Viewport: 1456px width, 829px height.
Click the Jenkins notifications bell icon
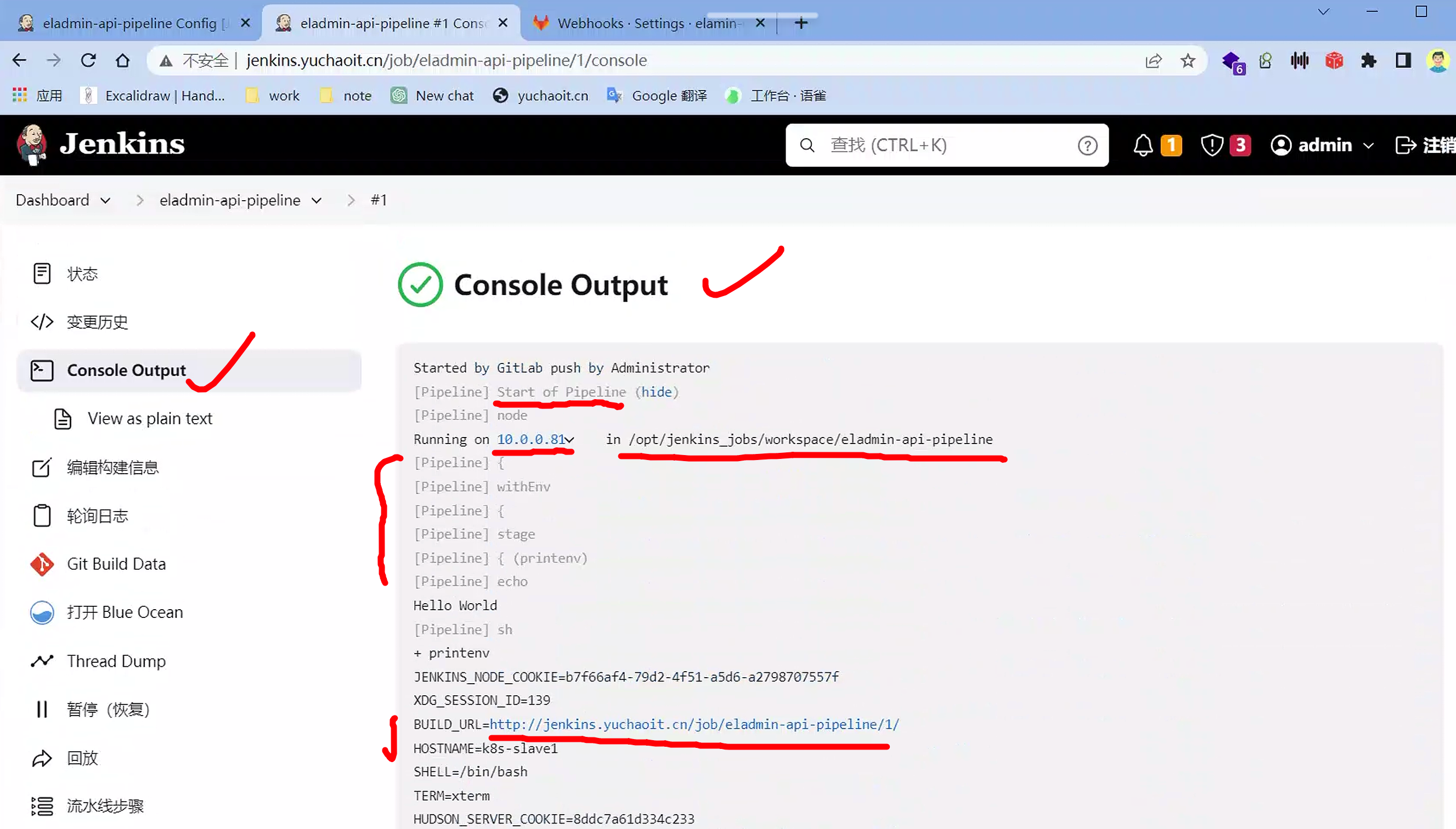click(x=1142, y=145)
